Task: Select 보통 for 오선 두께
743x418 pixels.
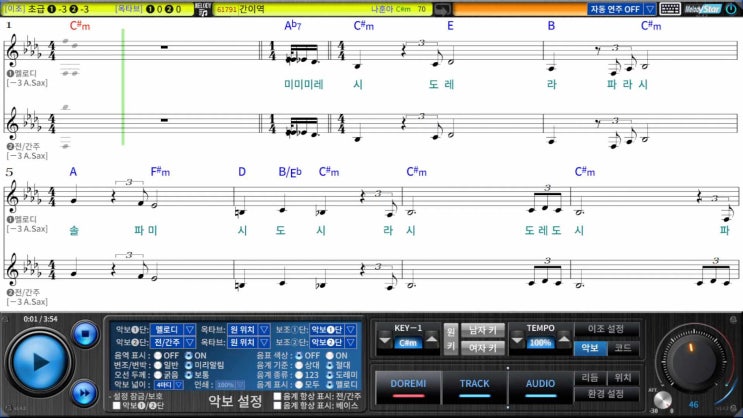Action: coord(189,375)
